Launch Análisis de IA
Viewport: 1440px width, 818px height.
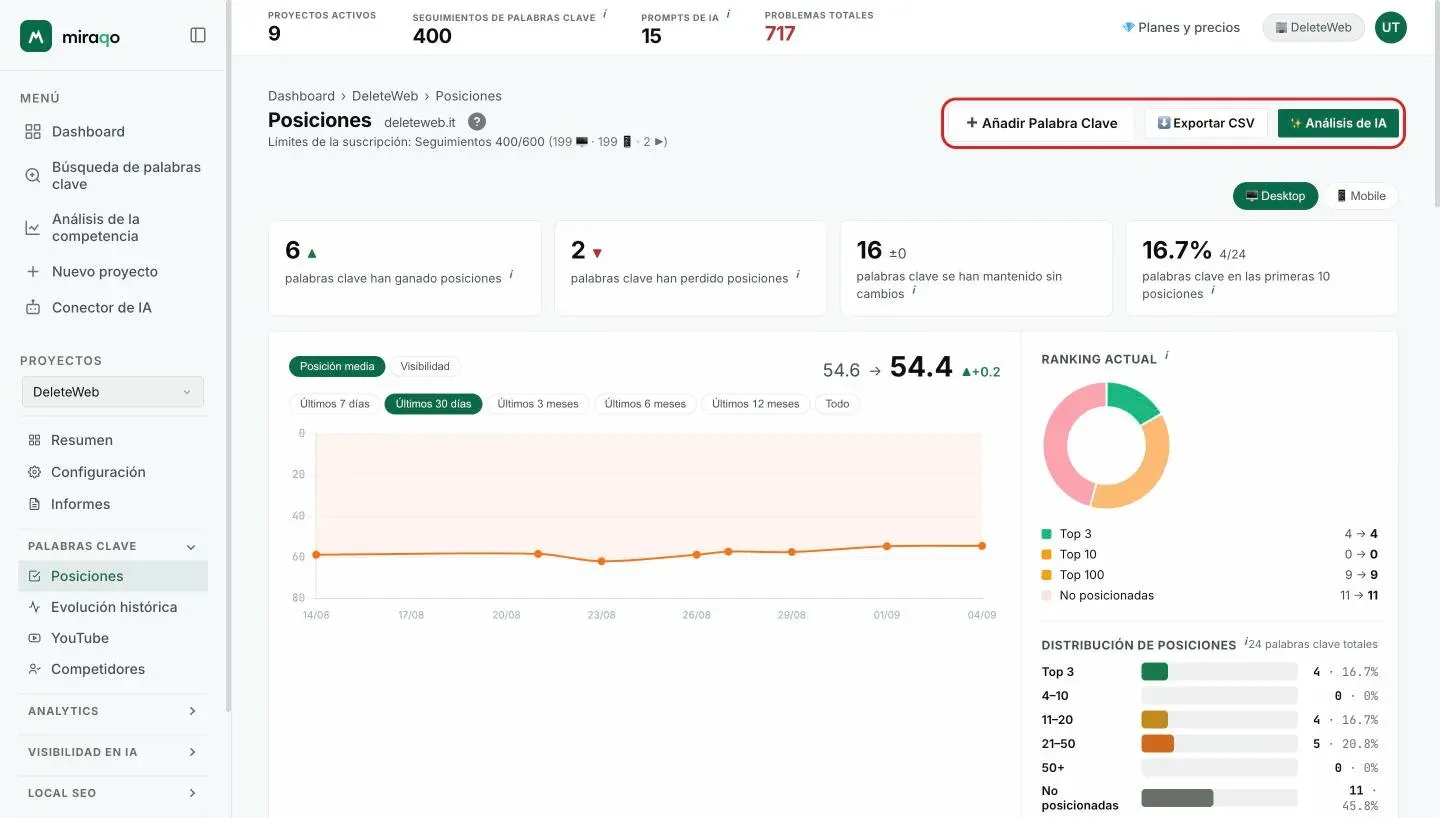point(1338,123)
